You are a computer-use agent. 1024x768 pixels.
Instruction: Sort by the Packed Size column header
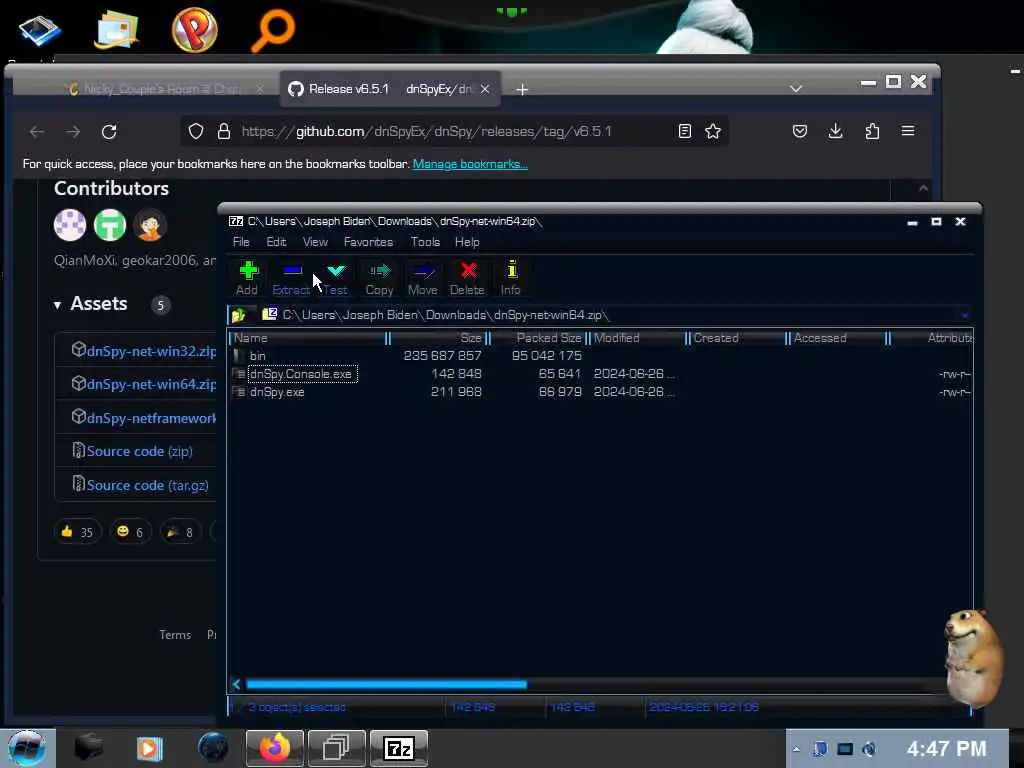pos(539,338)
